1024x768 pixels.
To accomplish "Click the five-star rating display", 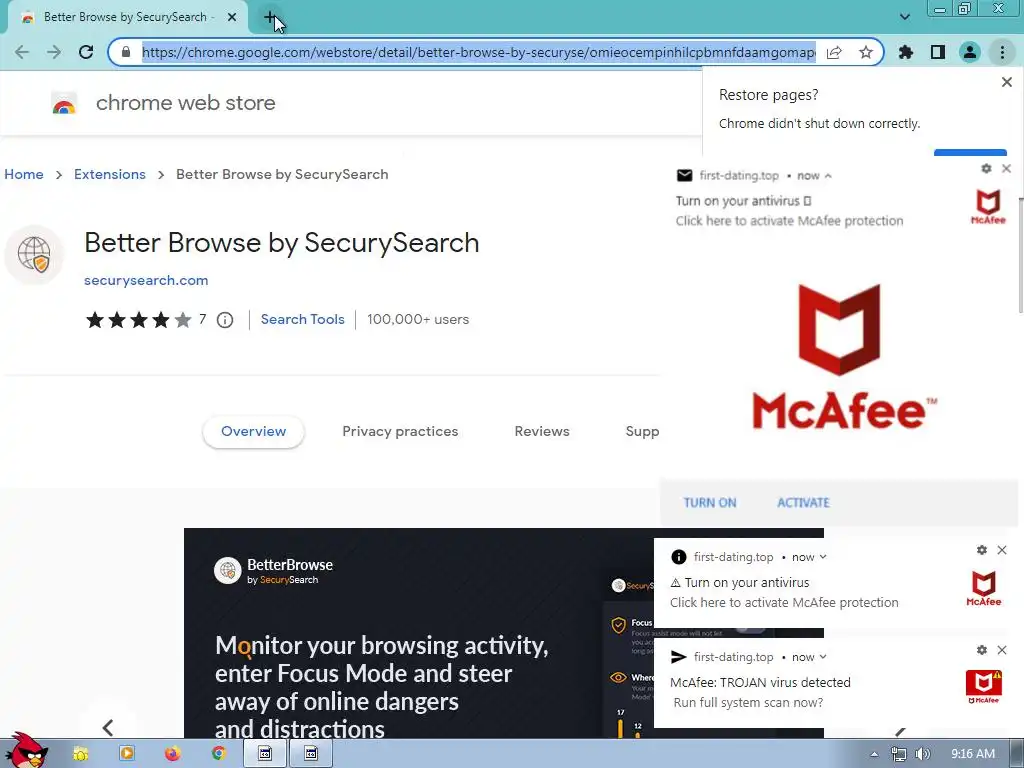I will tap(138, 320).
